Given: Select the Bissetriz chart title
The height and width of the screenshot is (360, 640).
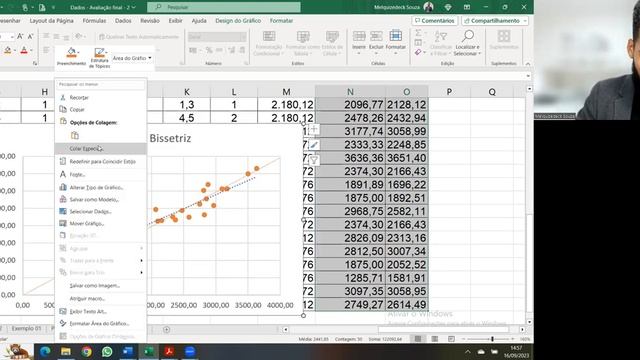Looking at the screenshot, I should pos(170,138).
